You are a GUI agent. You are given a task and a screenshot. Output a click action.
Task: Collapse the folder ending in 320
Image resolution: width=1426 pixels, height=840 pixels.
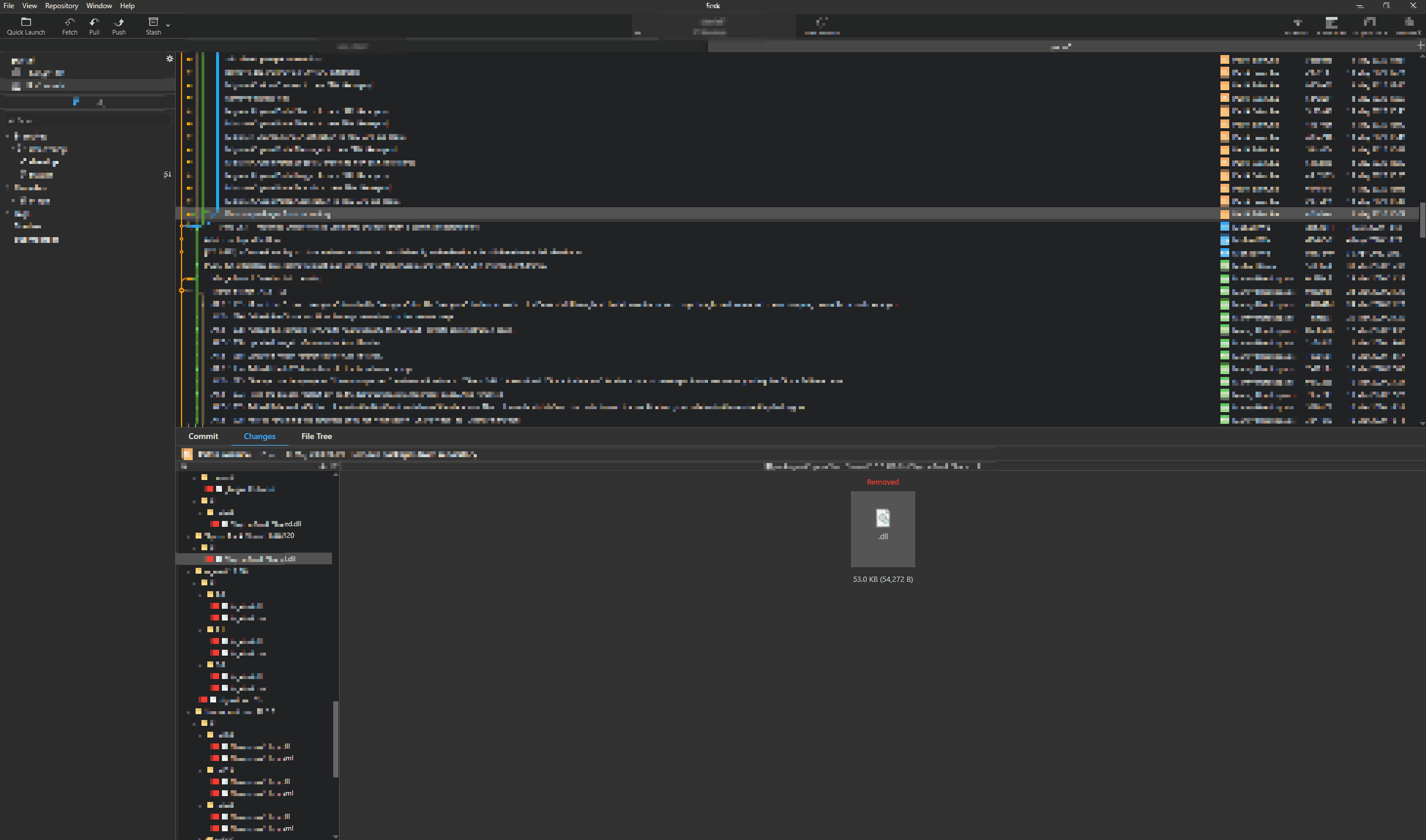coord(189,536)
